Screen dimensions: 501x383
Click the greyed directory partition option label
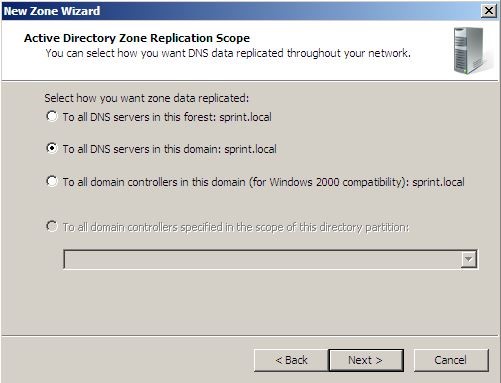click(x=236, y=227)
